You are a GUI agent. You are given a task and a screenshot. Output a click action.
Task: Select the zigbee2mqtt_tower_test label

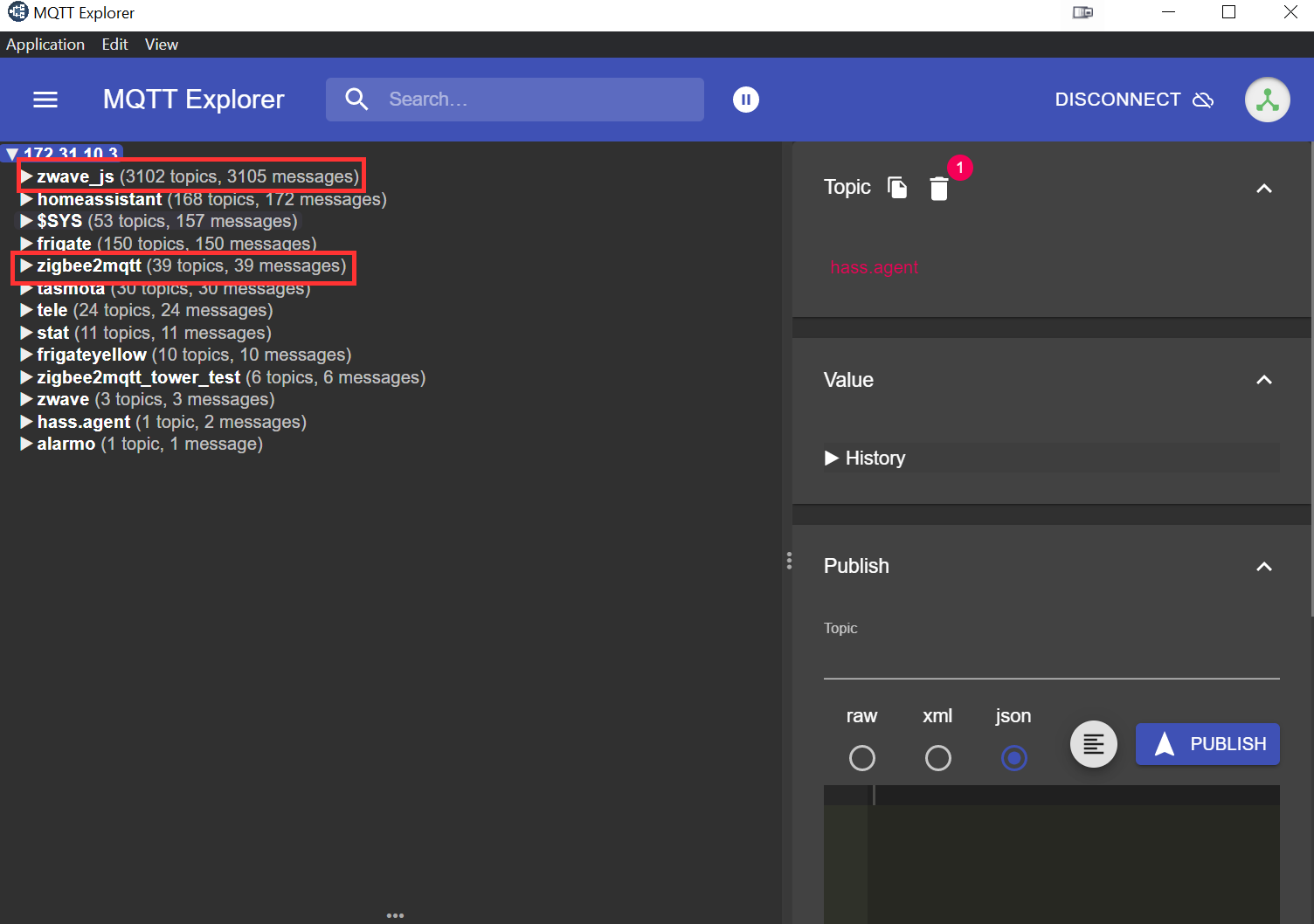(138, 377)
